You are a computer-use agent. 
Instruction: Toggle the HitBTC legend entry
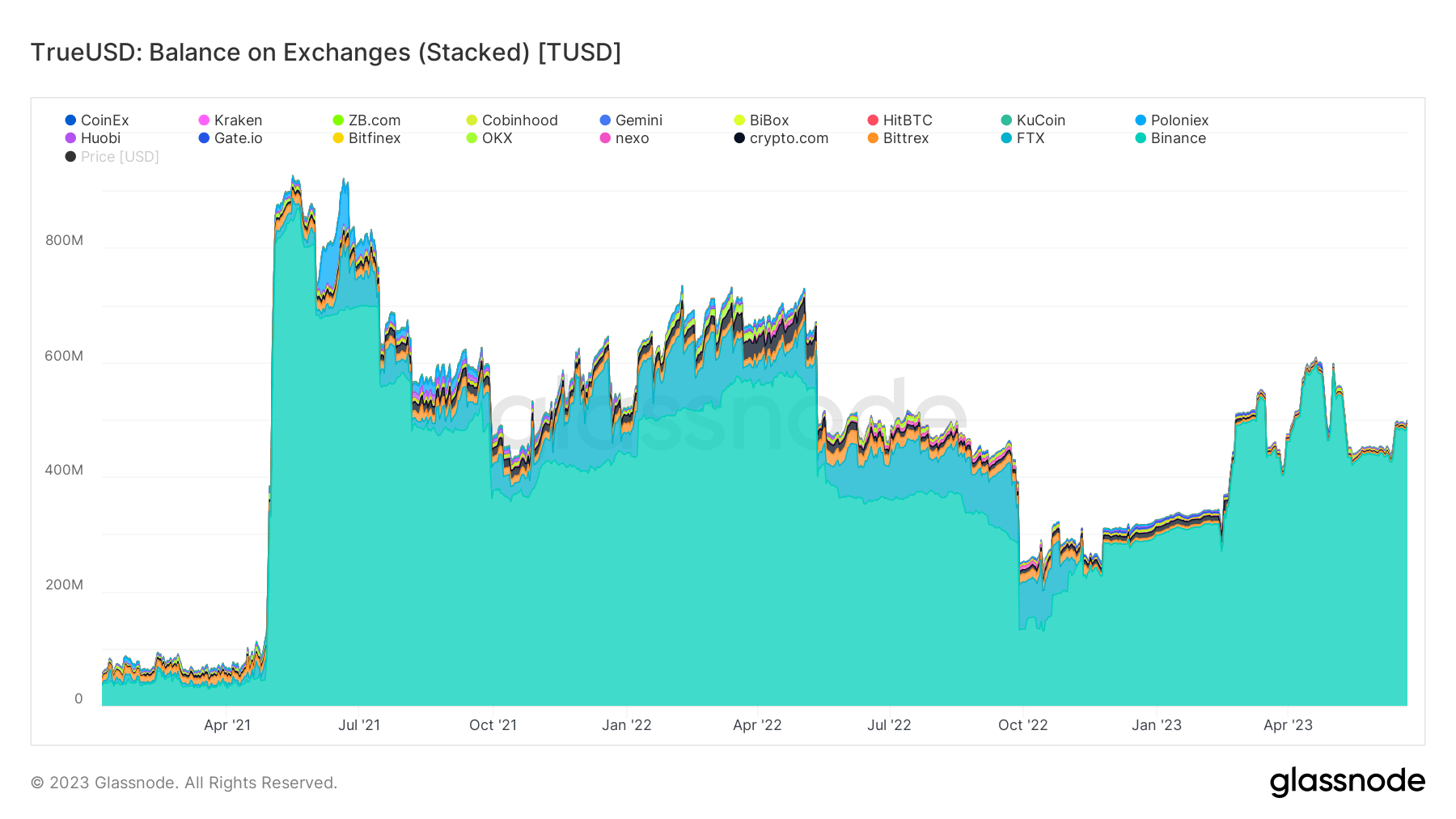(x=899, y=120)
